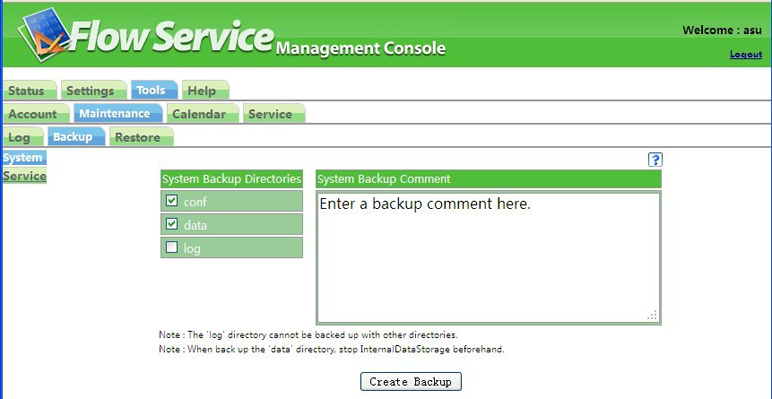772x399 pixels.
Task: Click the System Backup Comment header
Action: click(x=488, y=179)
